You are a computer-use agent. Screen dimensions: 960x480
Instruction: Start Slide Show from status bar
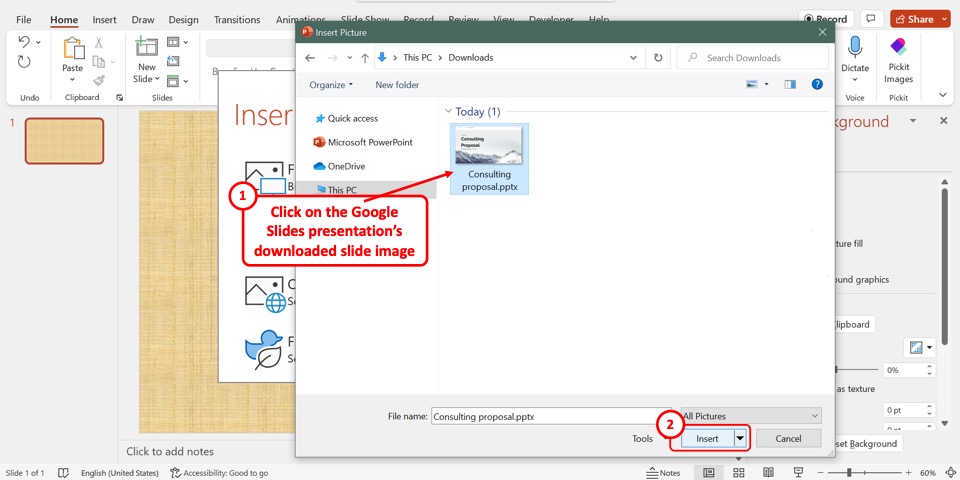point(798,473)
